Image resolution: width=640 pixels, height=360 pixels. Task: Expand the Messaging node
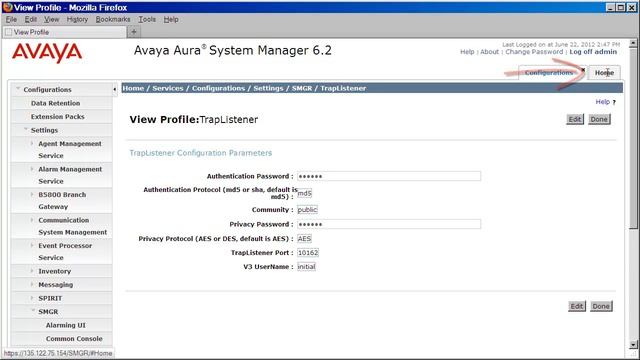32,284
